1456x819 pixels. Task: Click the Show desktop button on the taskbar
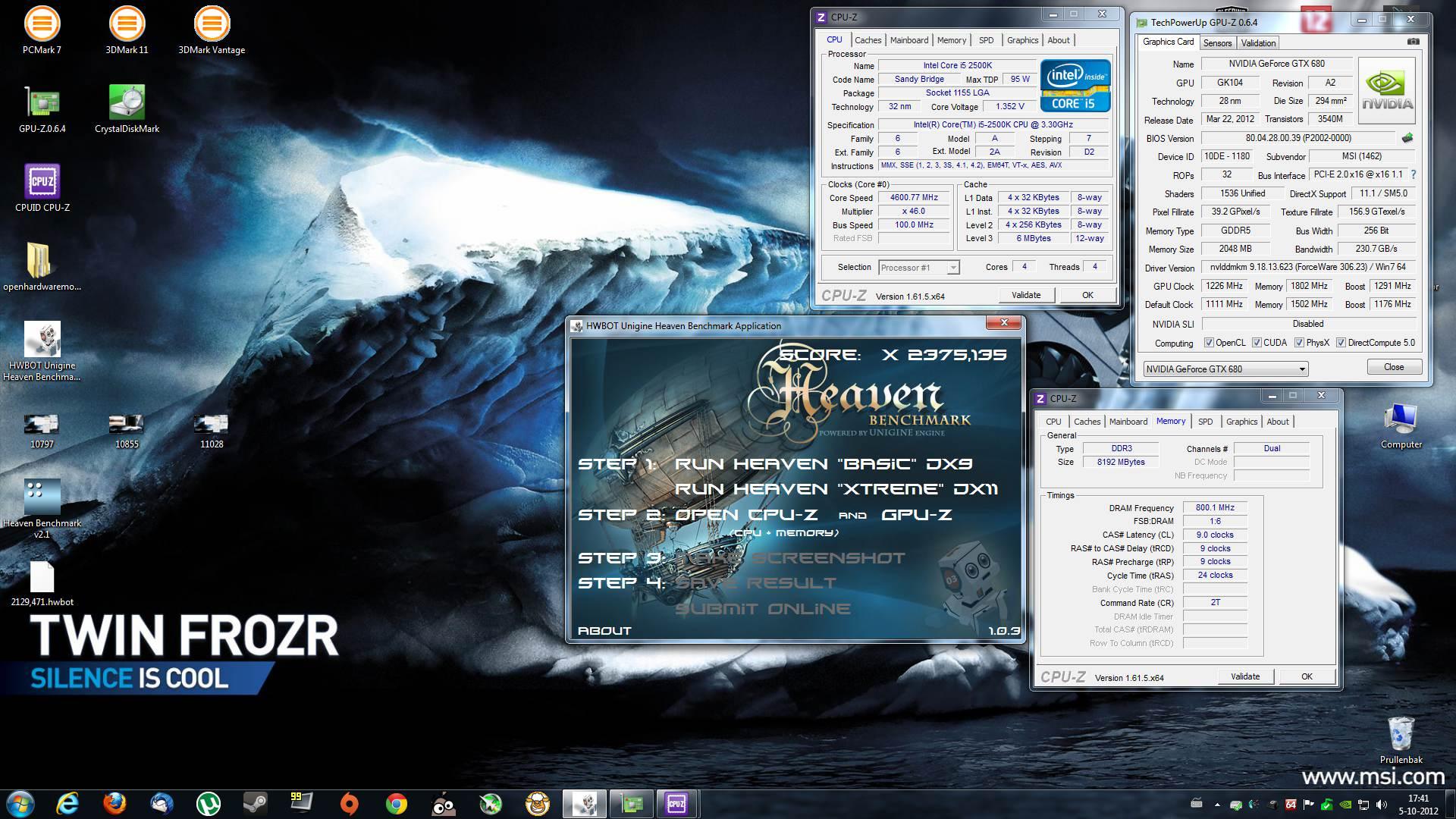1450,803
